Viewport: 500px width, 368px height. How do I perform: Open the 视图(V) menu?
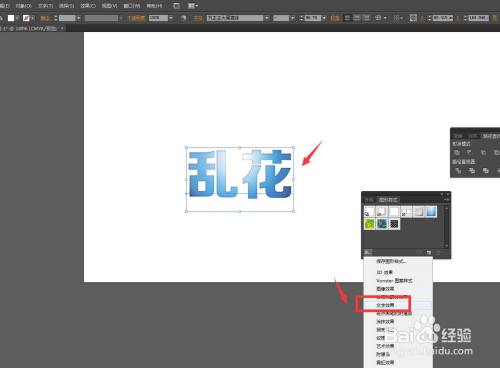pyautogui.click(x=110, y=6)
